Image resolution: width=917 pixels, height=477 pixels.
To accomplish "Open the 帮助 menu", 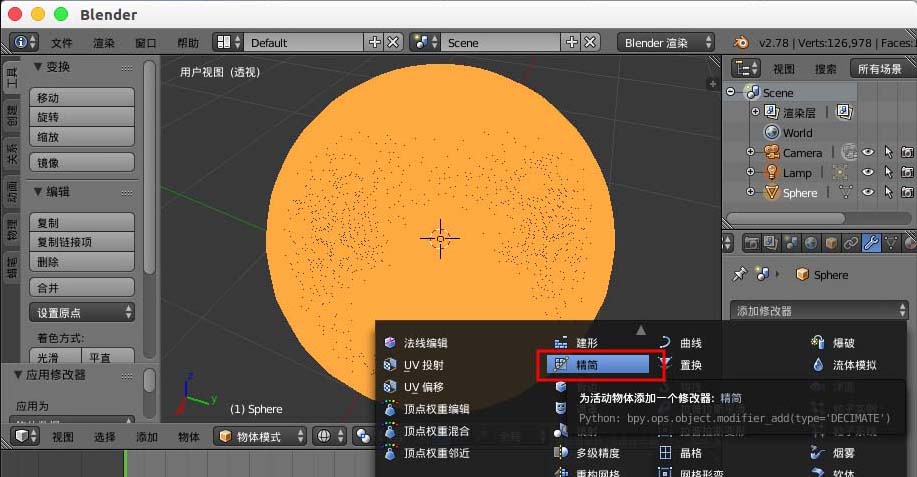I will pos(188,43).
